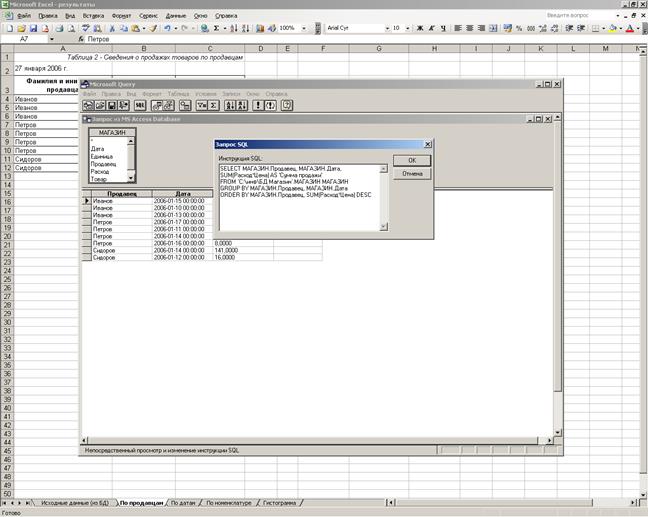Click Sort Ascending icon in Microsoft Query toolbar
Image resolution: width=648 pixels, height=517 pixels.
click(x=230, y=105)
